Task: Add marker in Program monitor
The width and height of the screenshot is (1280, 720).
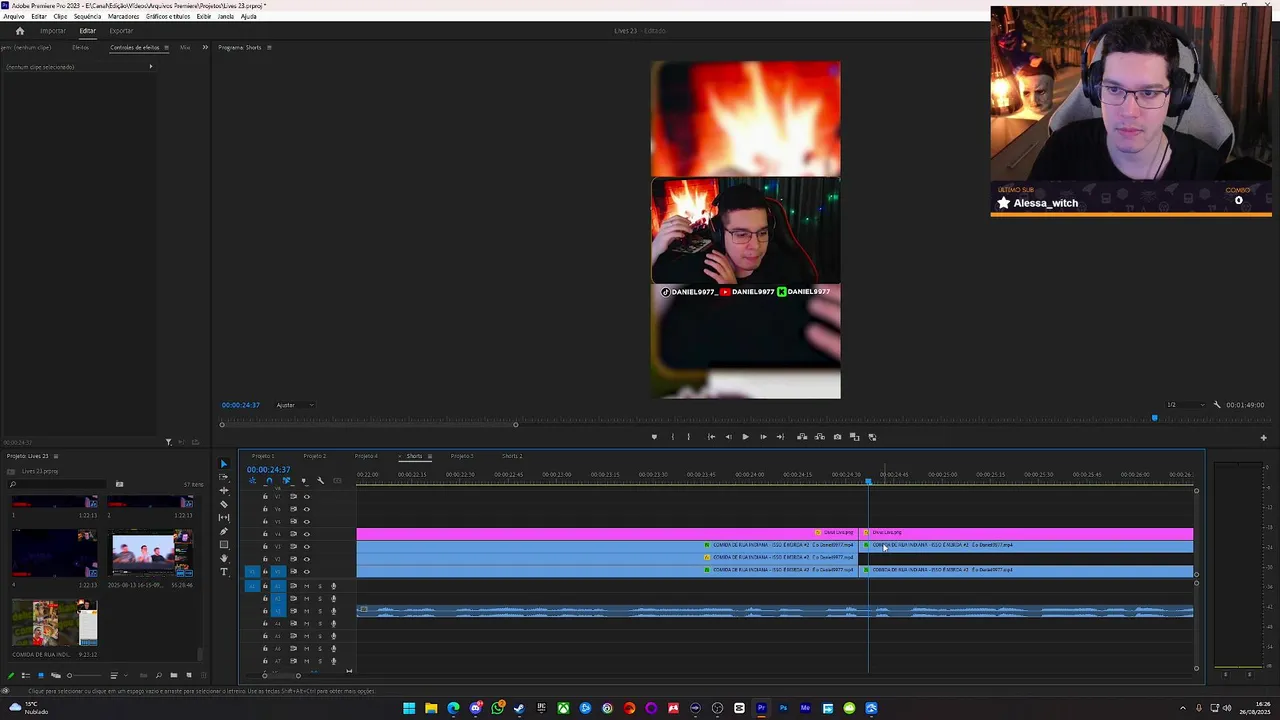Action: pos(654,437)
